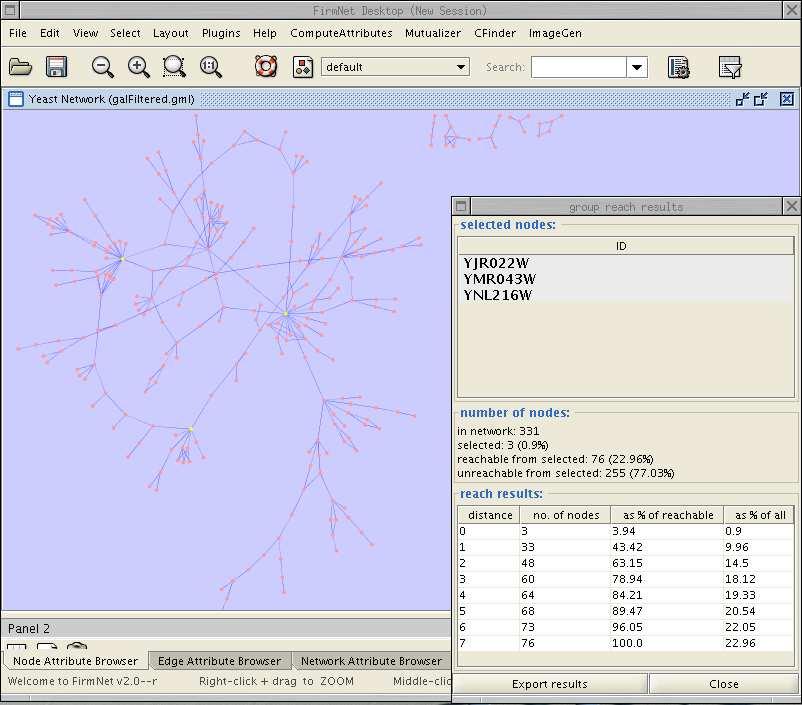The height and width of the screenshot is (705, 802).
Task: Click the 'no. of nodes' column header
Action: [565, 515]
